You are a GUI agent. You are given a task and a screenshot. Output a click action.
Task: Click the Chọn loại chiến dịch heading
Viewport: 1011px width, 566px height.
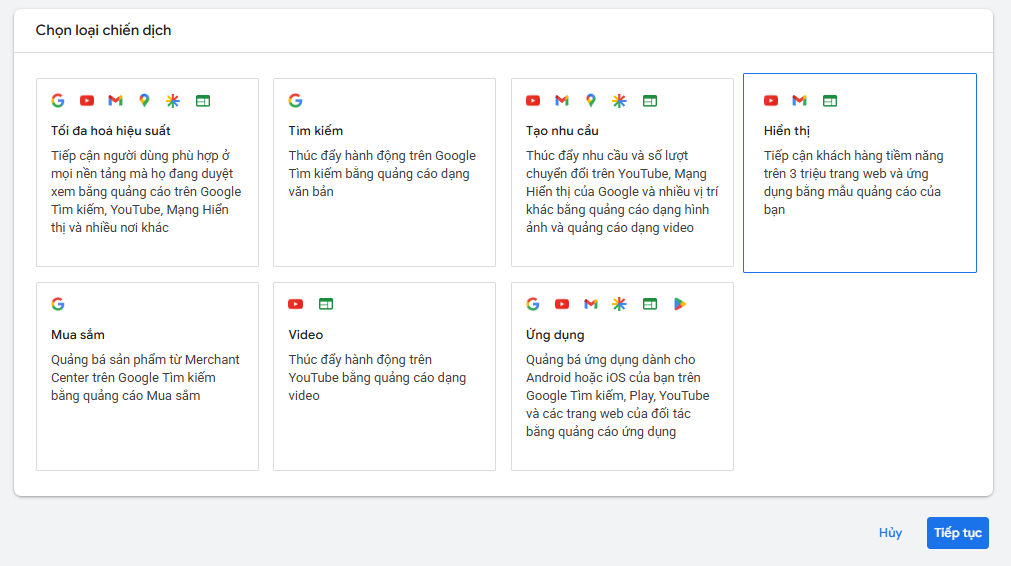pyautogui.click(x=103, y=30)
